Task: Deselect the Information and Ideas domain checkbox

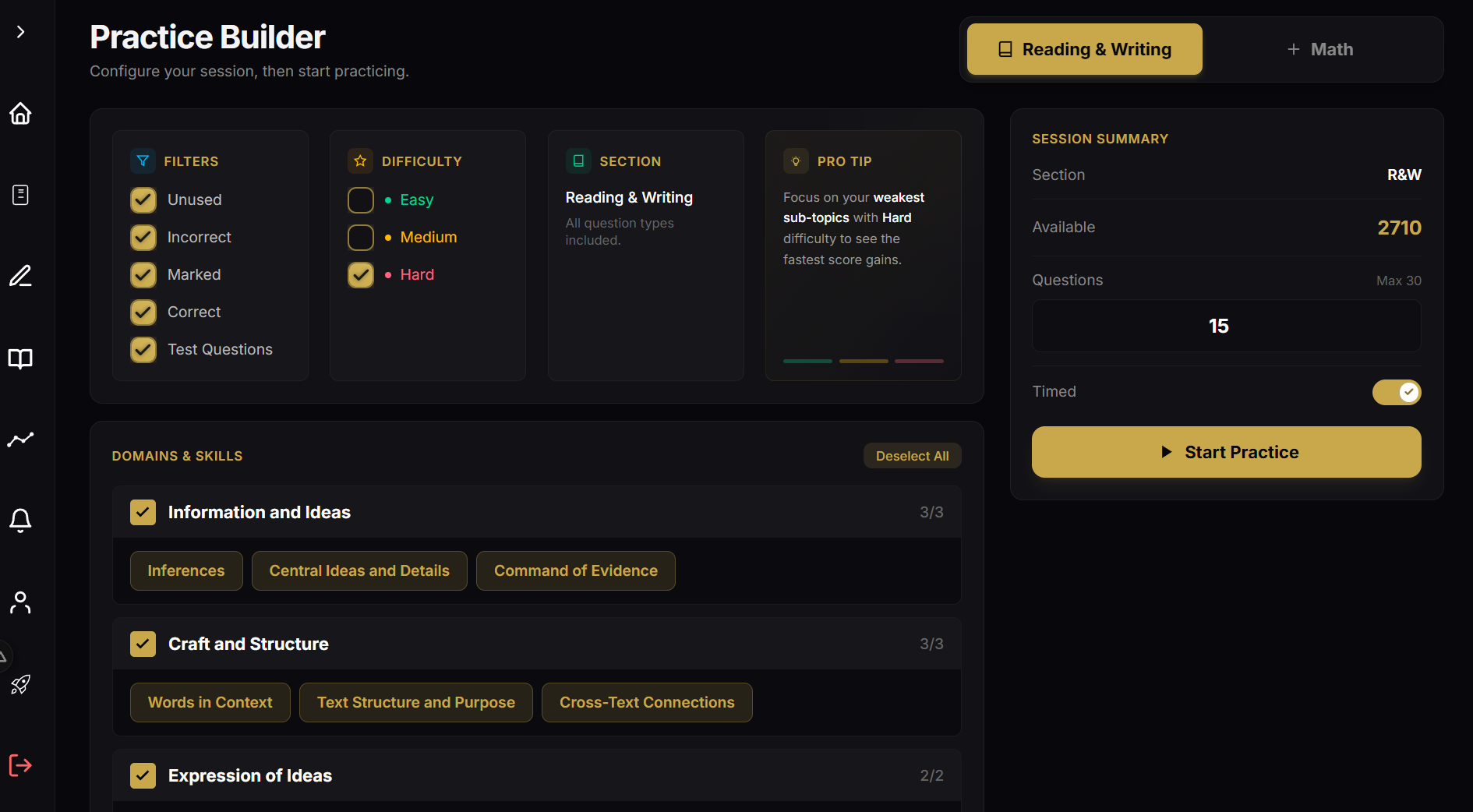Action: tap(143, 512)
